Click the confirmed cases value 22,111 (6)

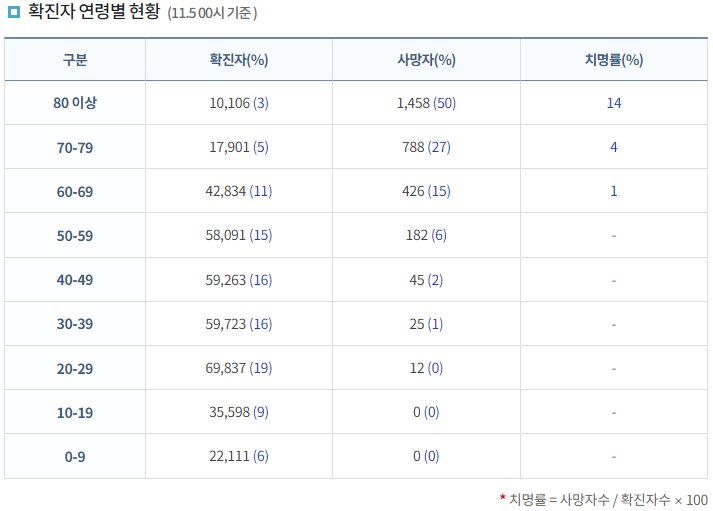pos(239,456)
